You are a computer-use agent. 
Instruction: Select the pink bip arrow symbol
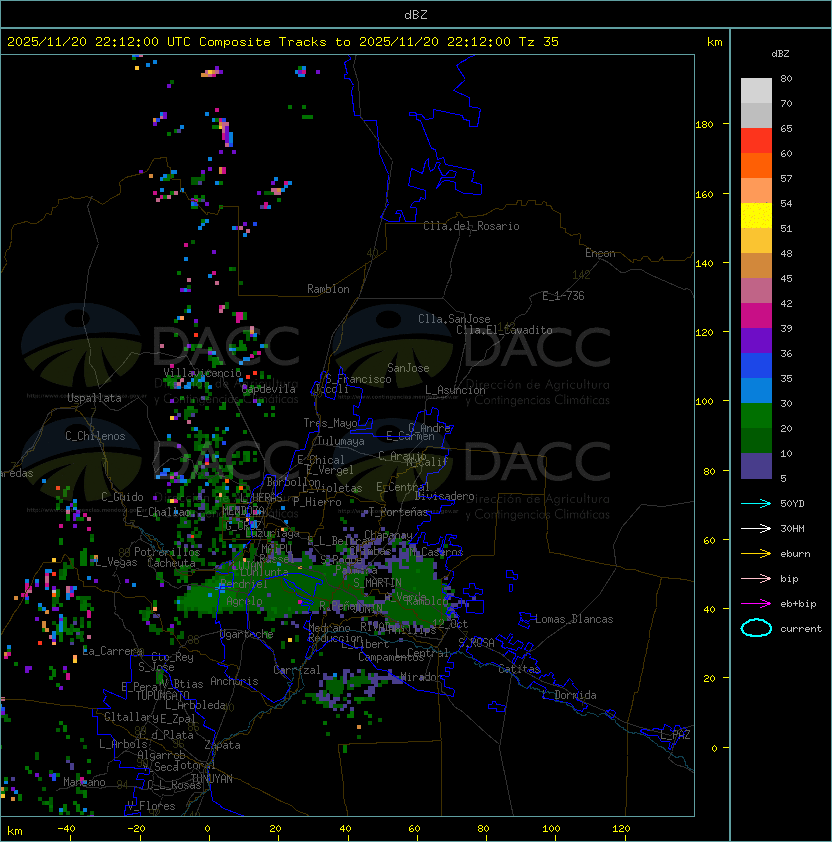click(x=756, y=578)
